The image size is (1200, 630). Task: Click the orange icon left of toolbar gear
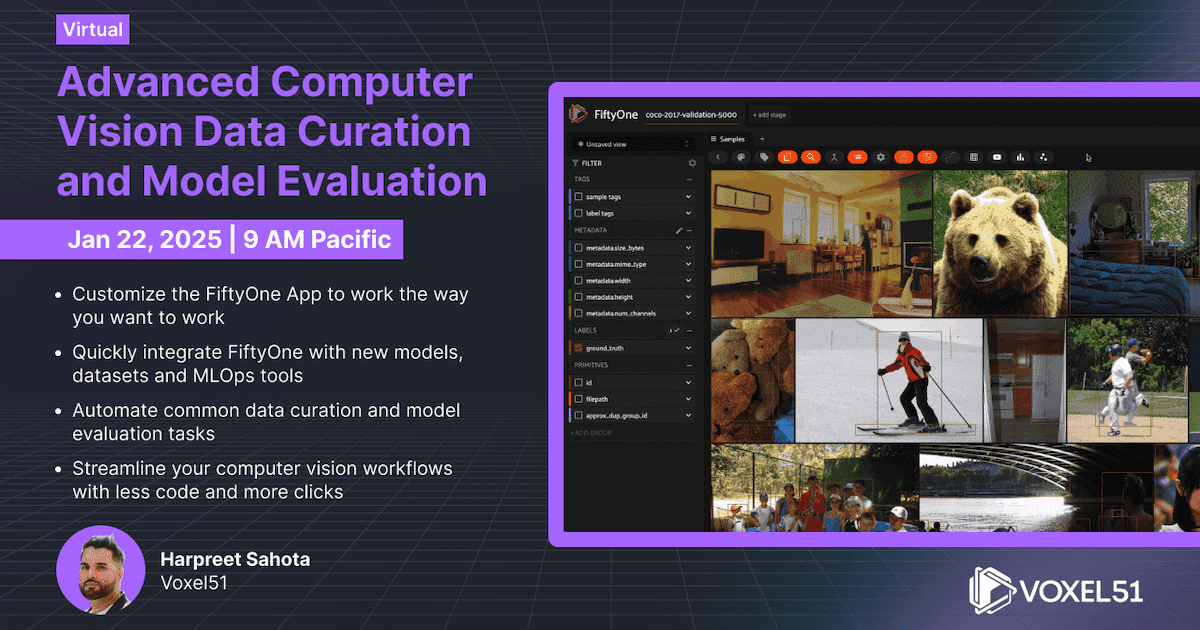[857, 157]
